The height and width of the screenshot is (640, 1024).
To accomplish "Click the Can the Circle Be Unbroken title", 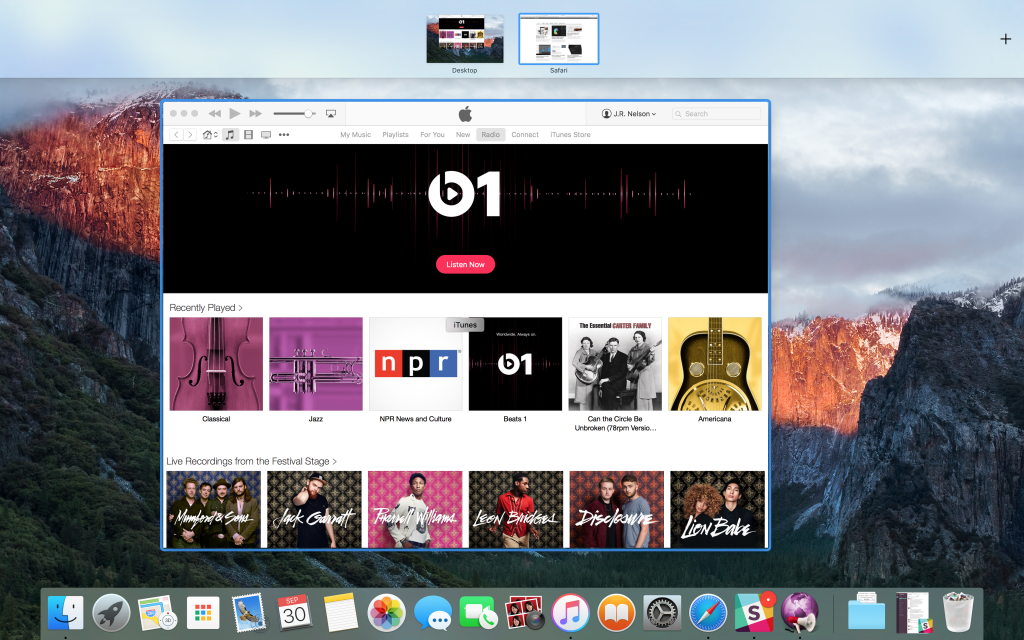I will point(615,423).
